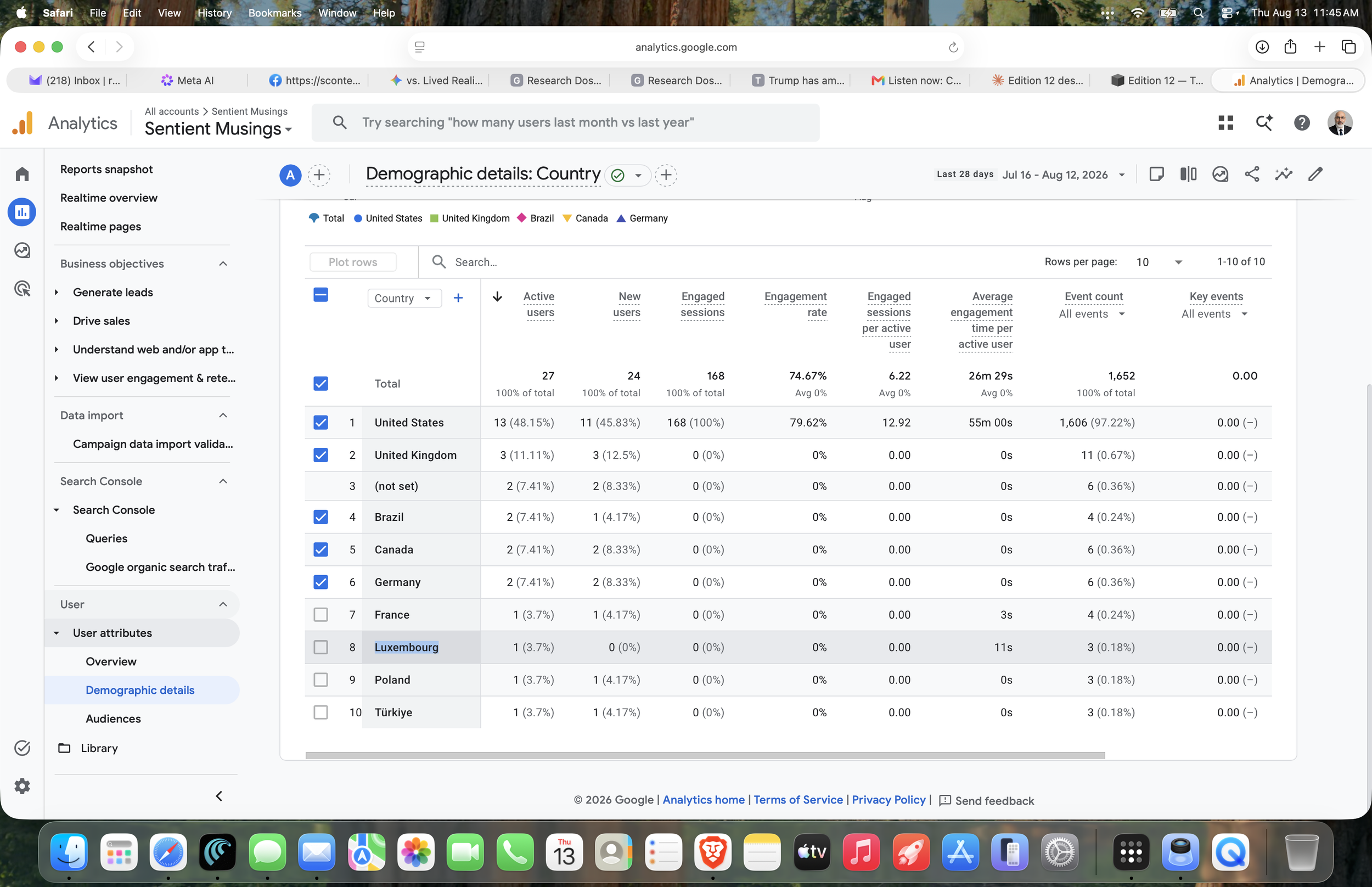Uncheck the United States row checkbox
The width and height of the screenshot is (1372, 887).
coord(320,422)
